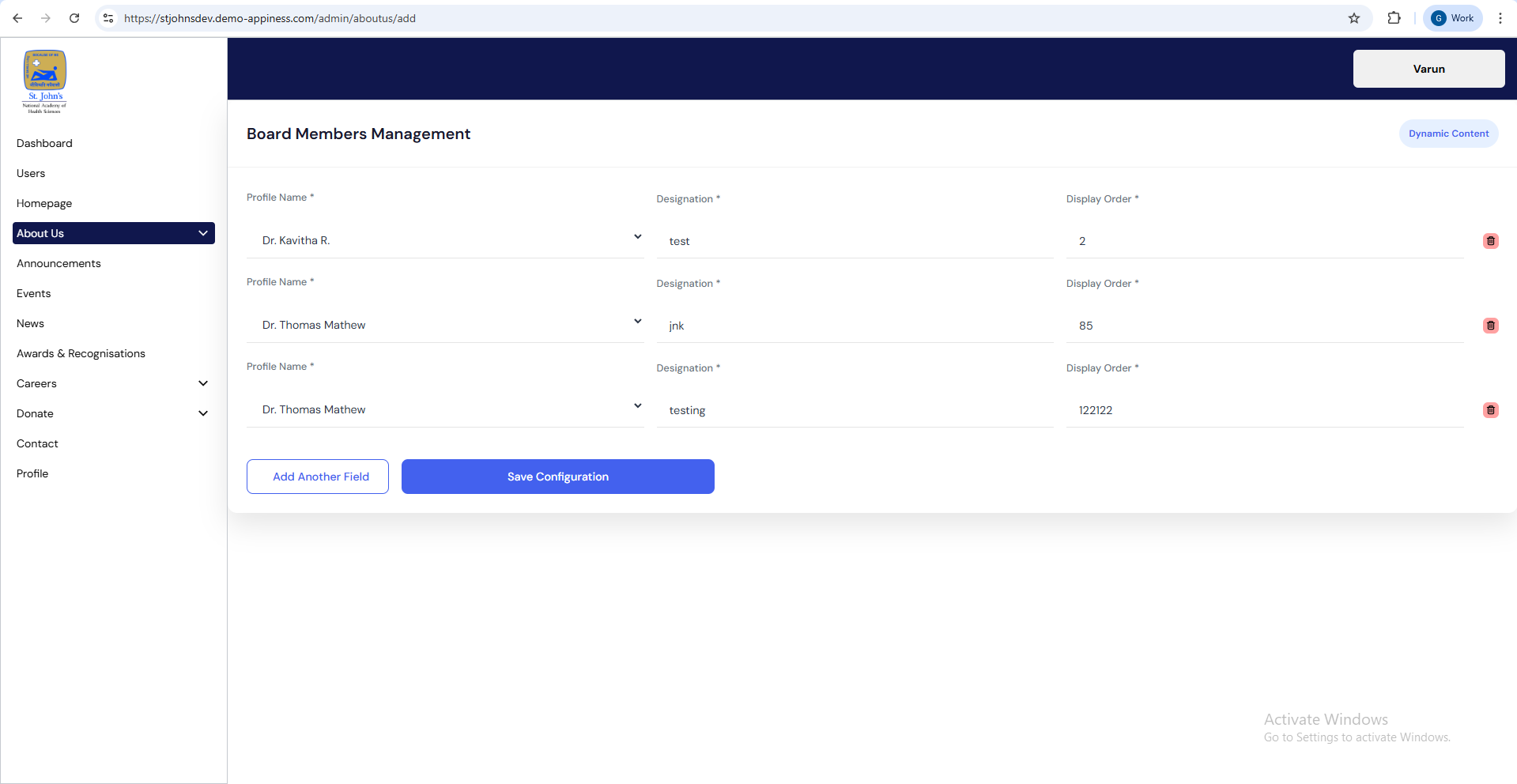
Task: Click the Dynamic Content badge
Action: point(1448,134)
